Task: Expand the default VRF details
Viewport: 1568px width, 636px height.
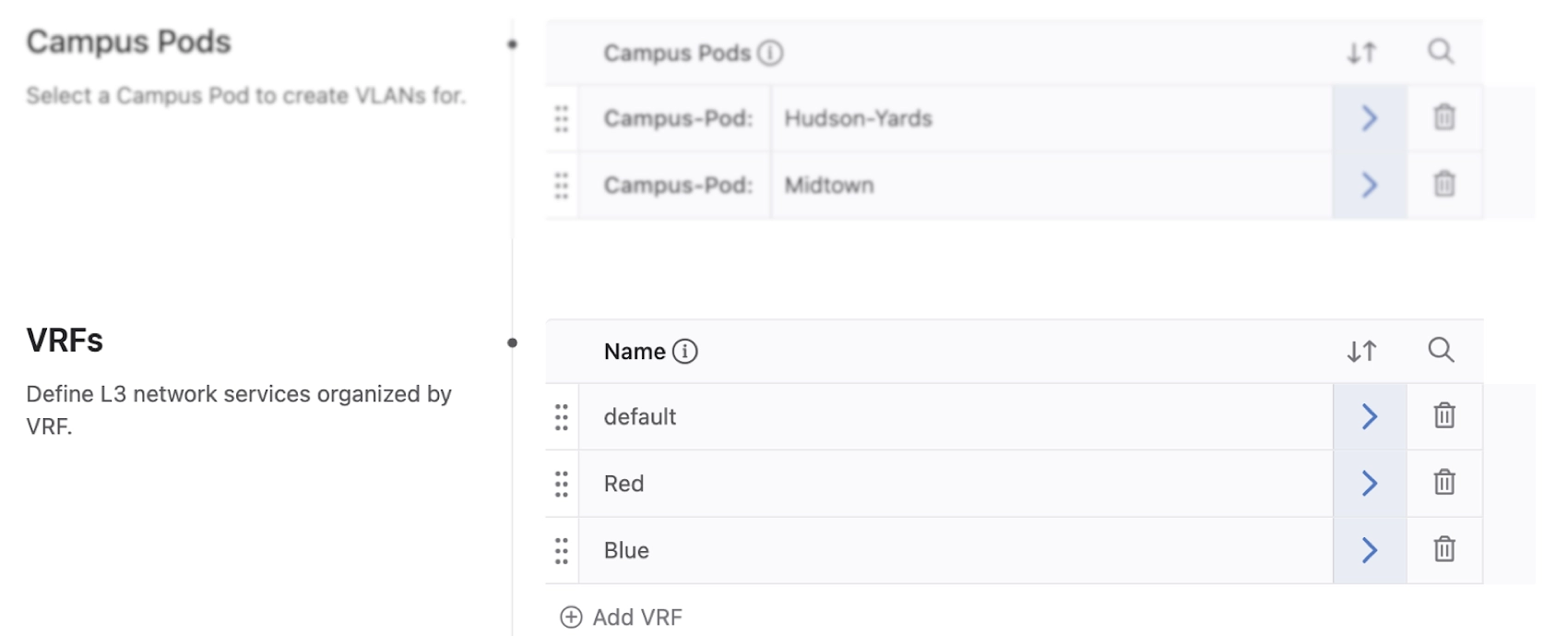Action: point(1370,416)
